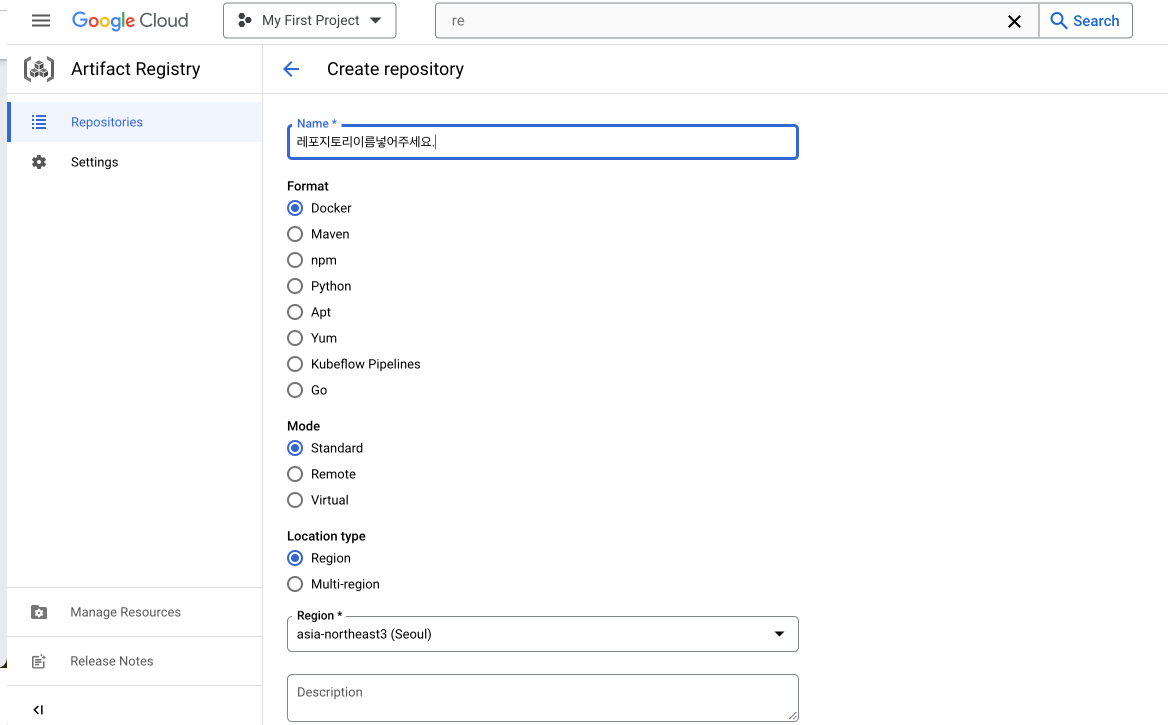The image size is (1168, 725).
Task: Open the hamburger navigation menu
Action: coord(41,21)
